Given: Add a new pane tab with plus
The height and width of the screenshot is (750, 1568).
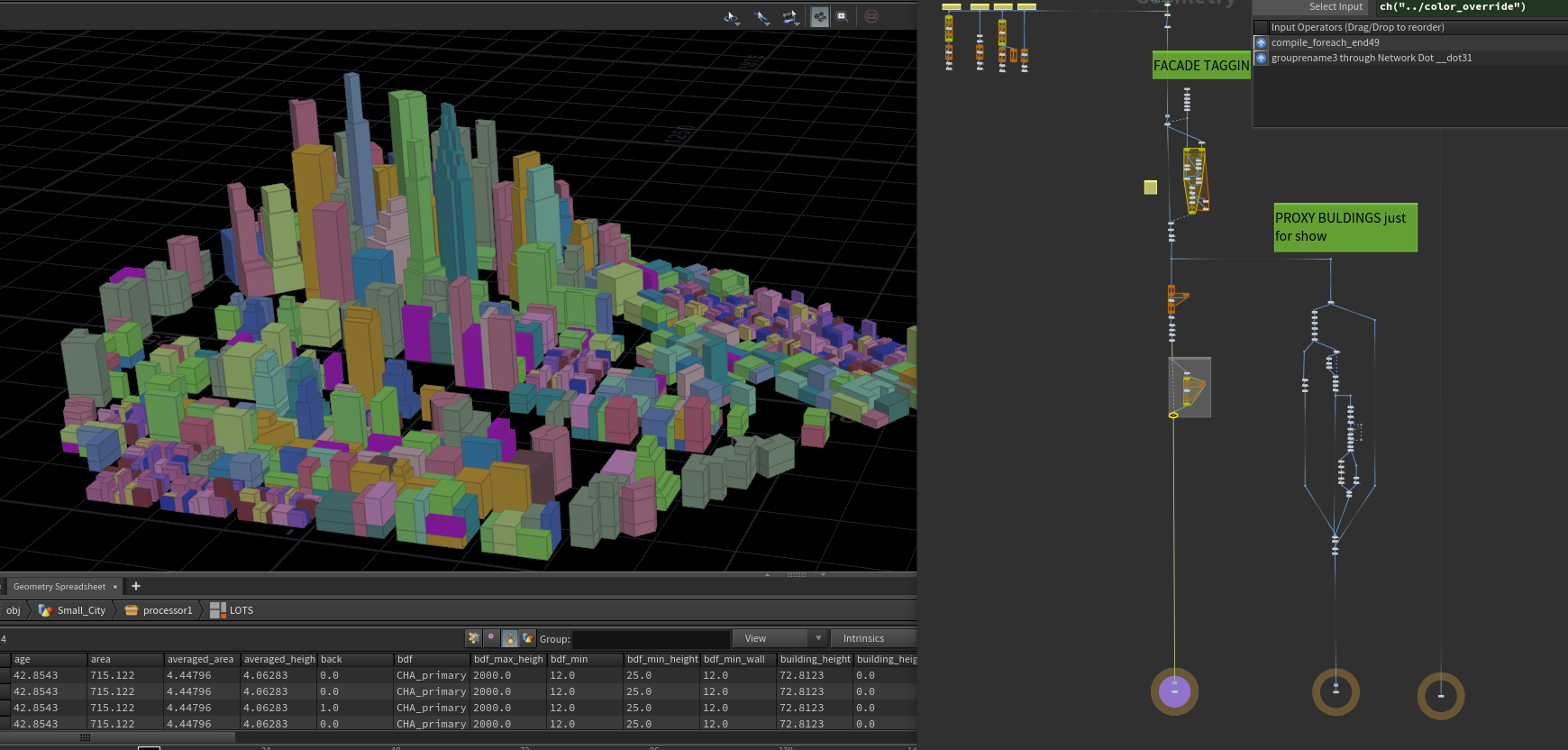Looking at the screenshot, I should (x=136, y=586).
